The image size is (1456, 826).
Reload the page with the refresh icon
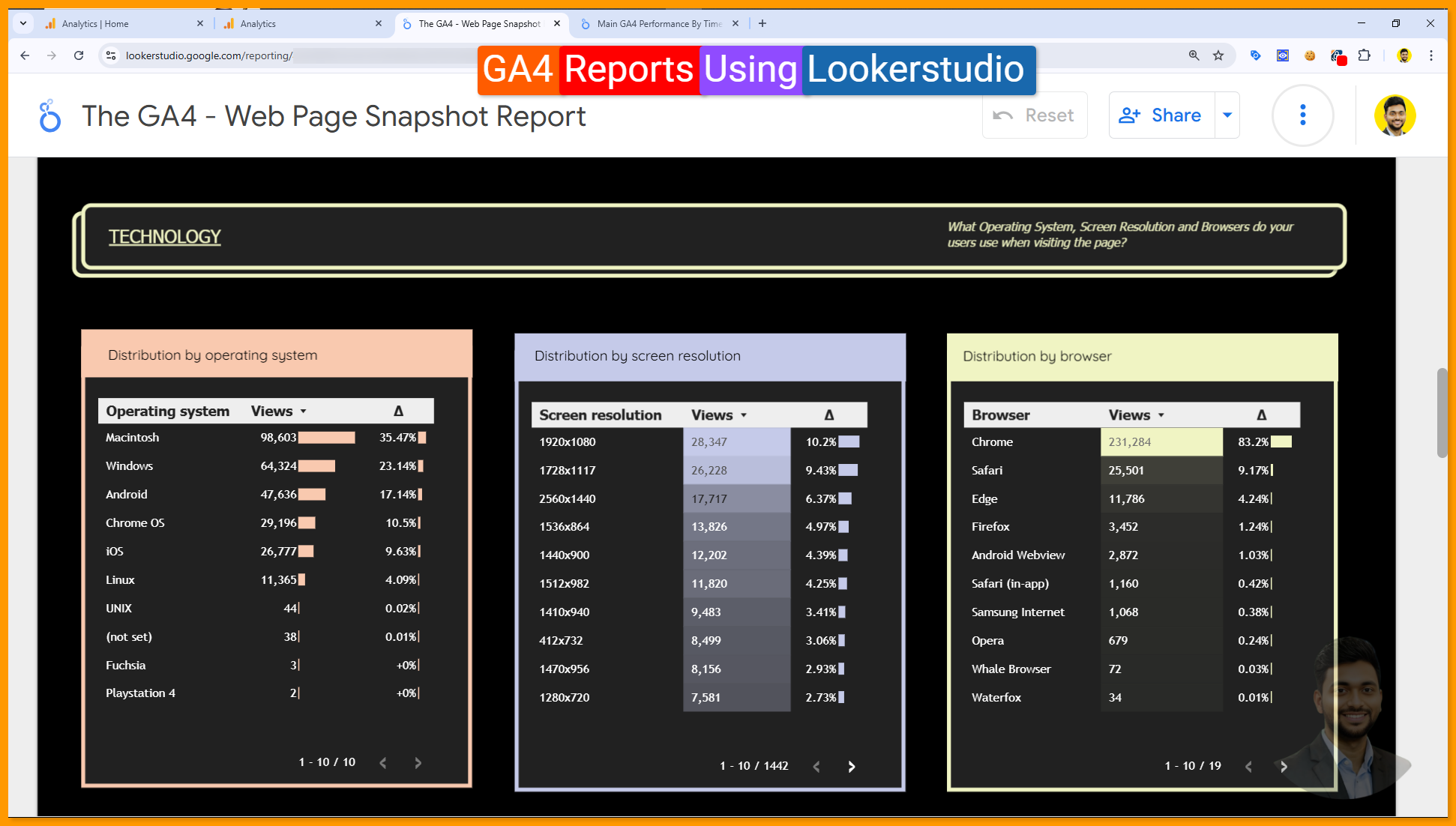(x=79, y=55)
